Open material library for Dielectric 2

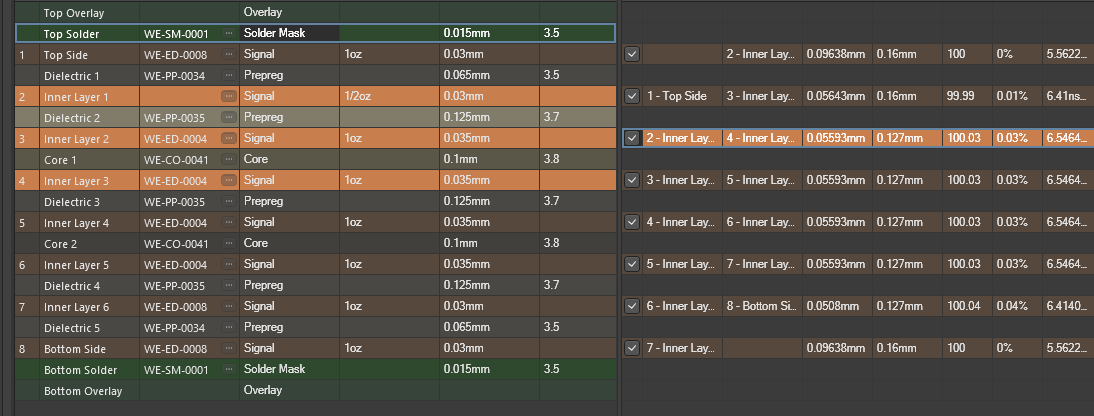point(228,117)
